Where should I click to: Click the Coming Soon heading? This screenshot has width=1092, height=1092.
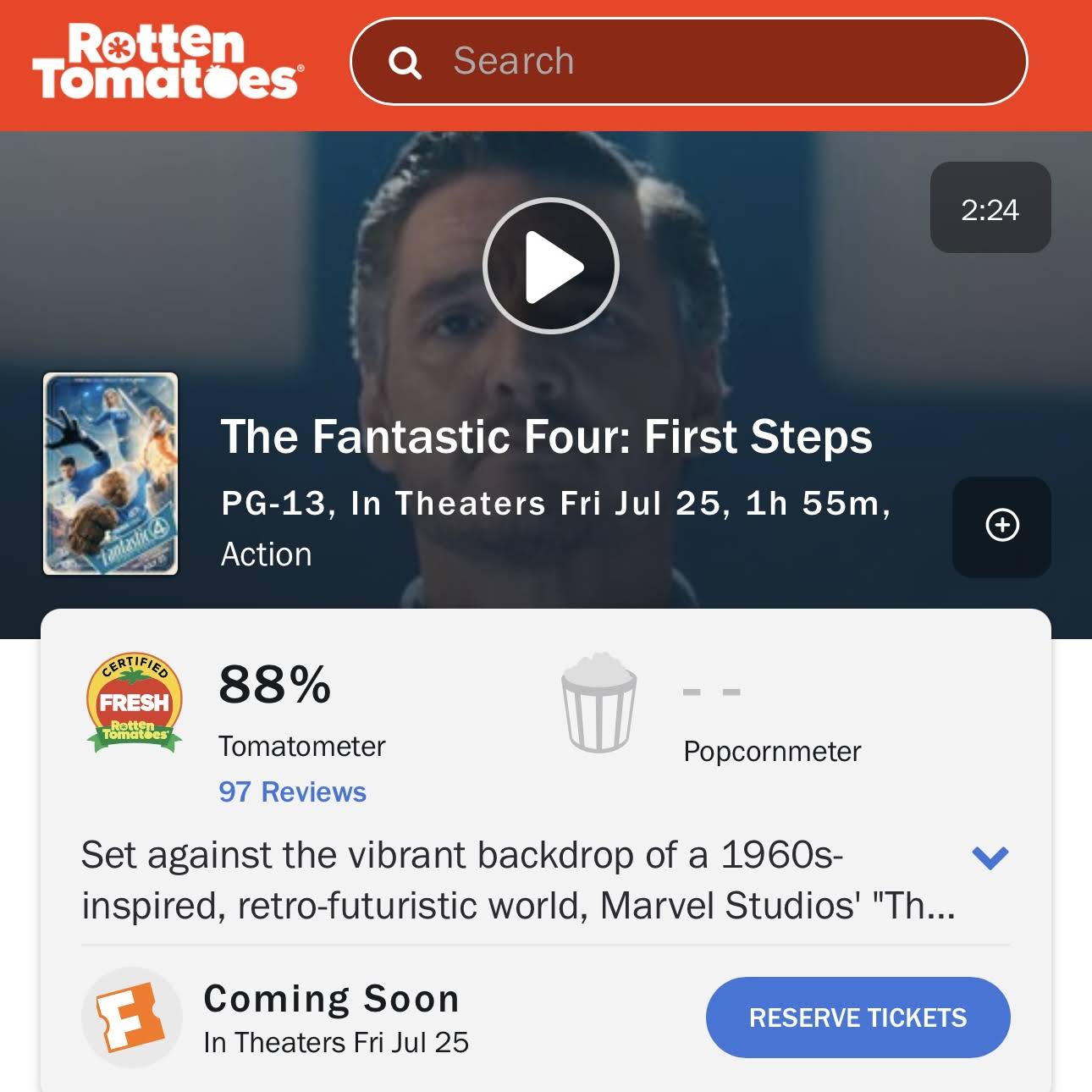(332, 999)
